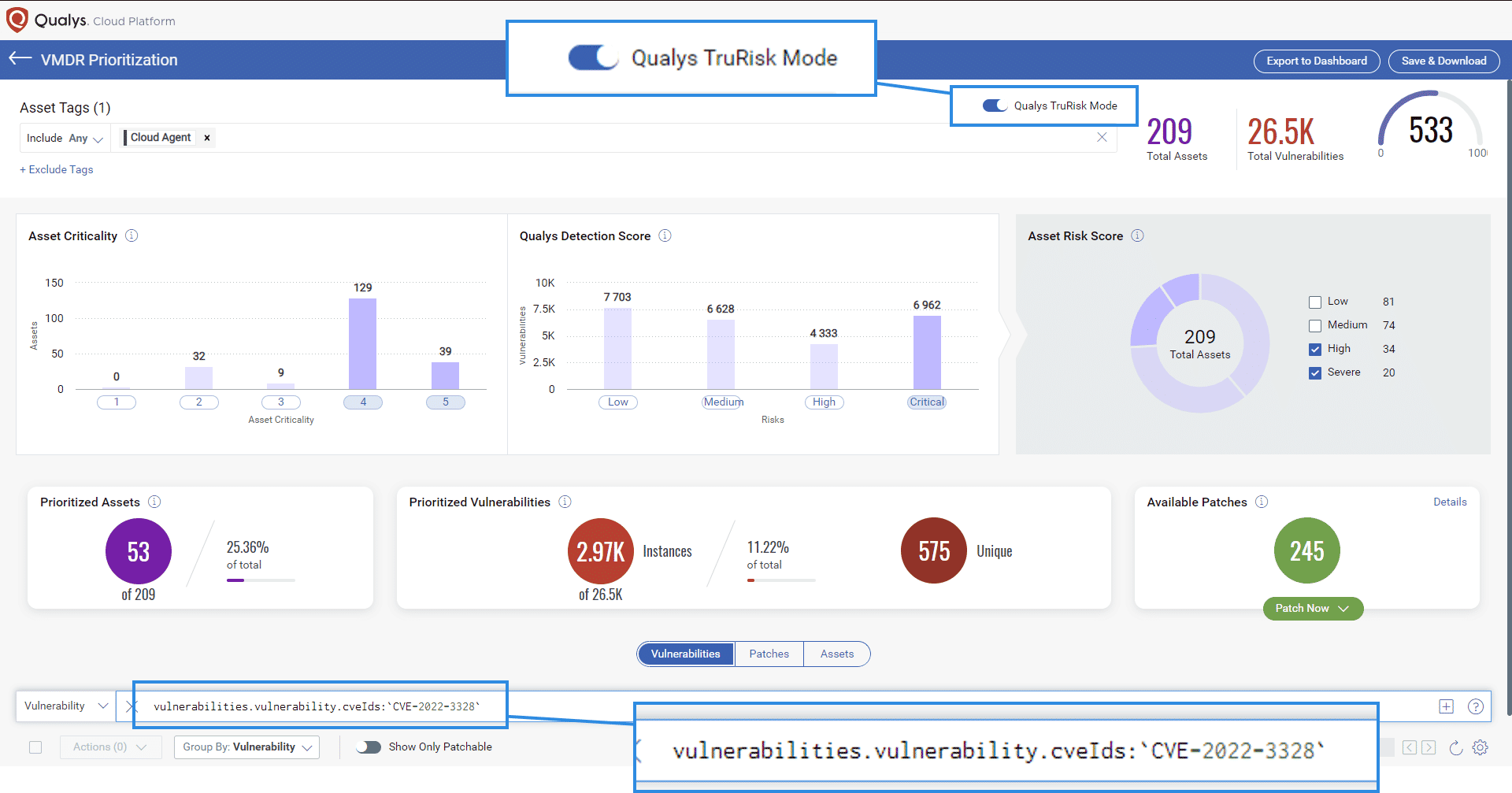The image size is (1512, 793).
Task: Click Save & Download button
Action: [1444, 61]
